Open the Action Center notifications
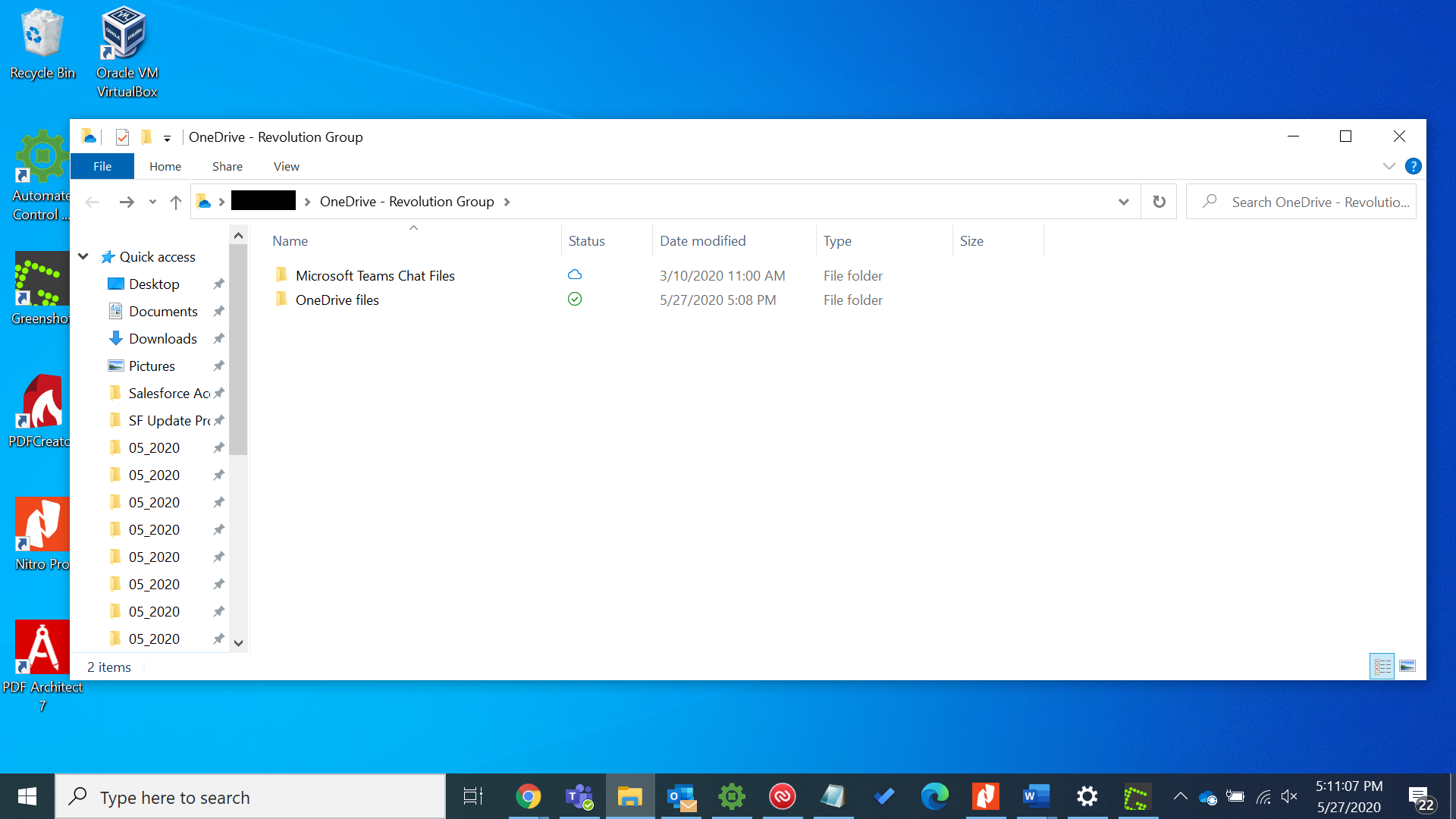Screen dimensions: 1456x819 click(x=1422, y=798)
